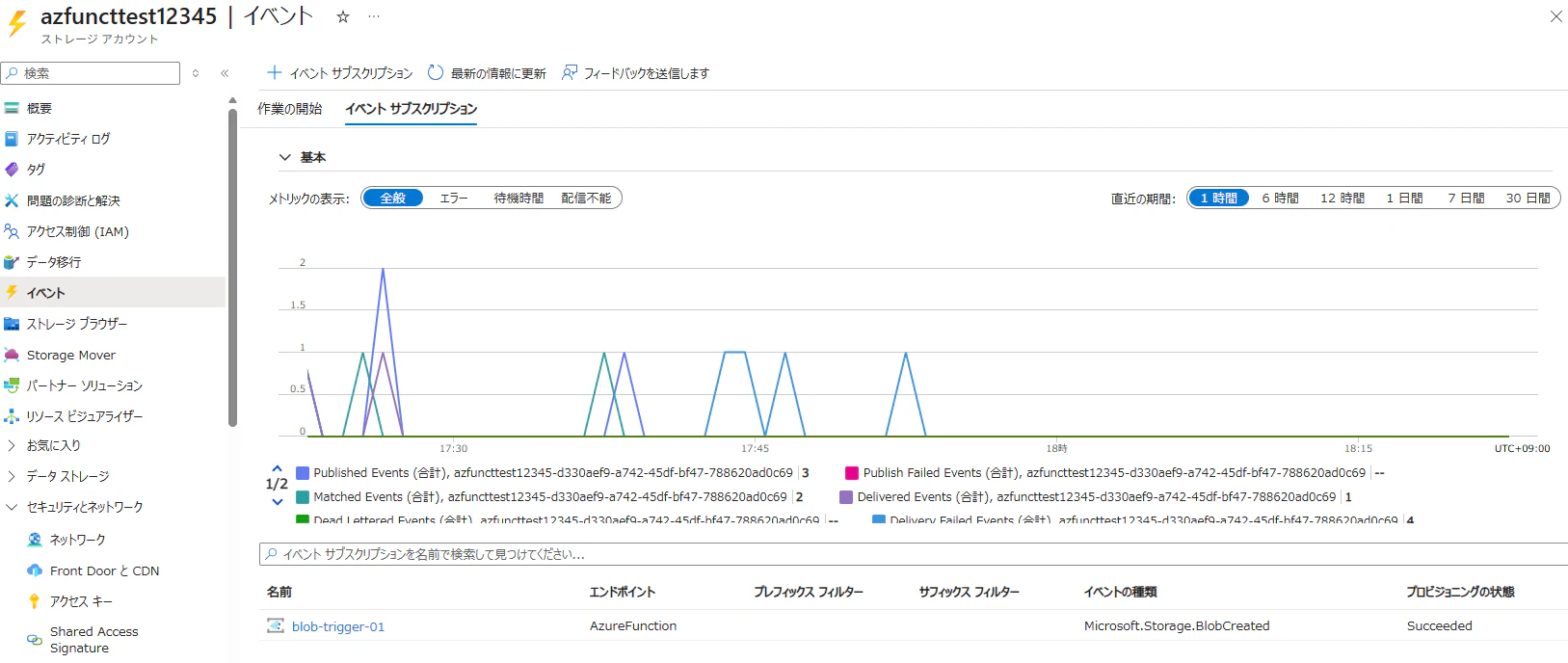Sort by プロビジョニングの状態 column header

pyautogui.click(x=1460, y=592)
